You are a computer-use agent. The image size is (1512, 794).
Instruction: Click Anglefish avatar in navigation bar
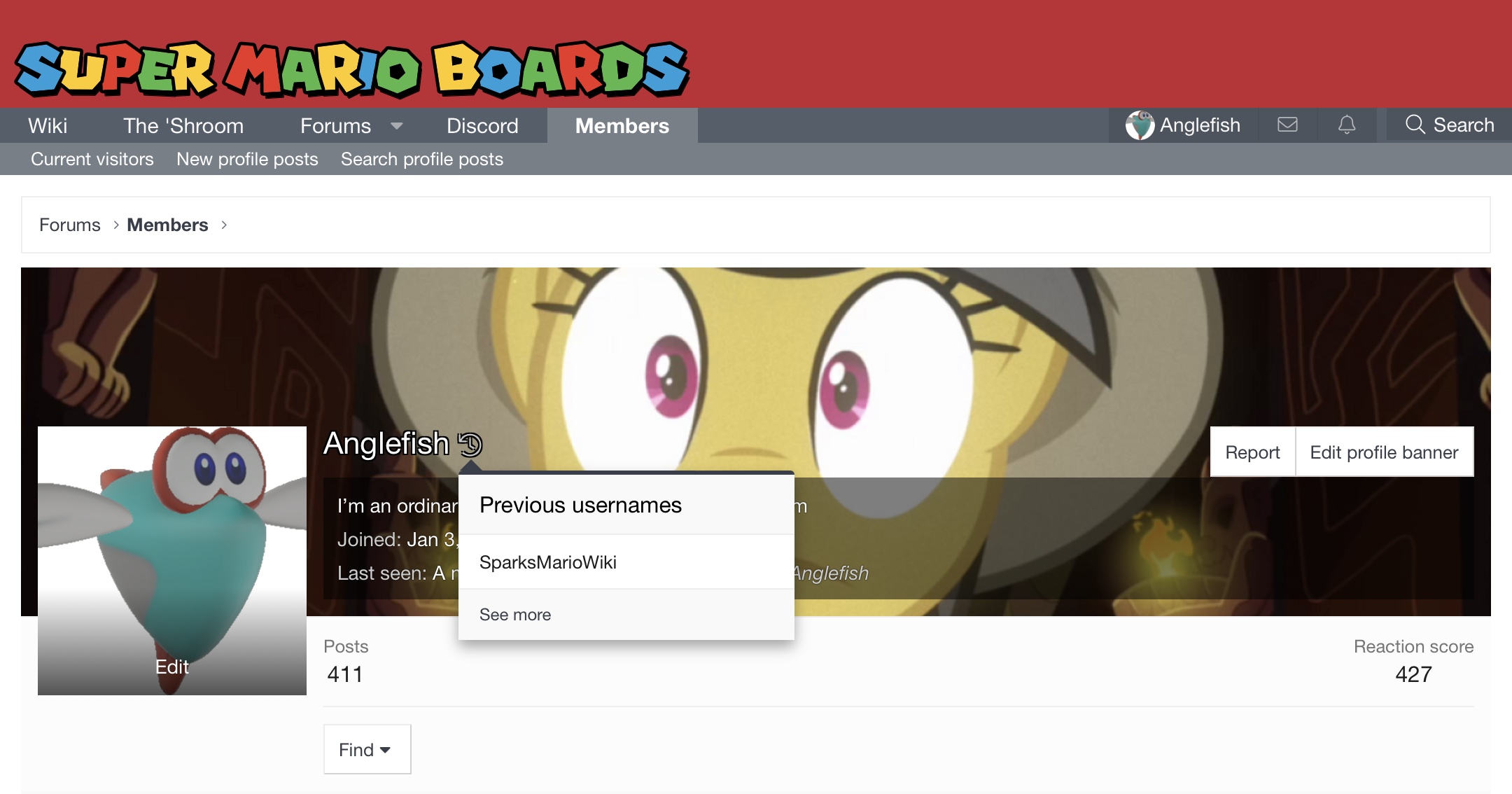pos(1140,125)
